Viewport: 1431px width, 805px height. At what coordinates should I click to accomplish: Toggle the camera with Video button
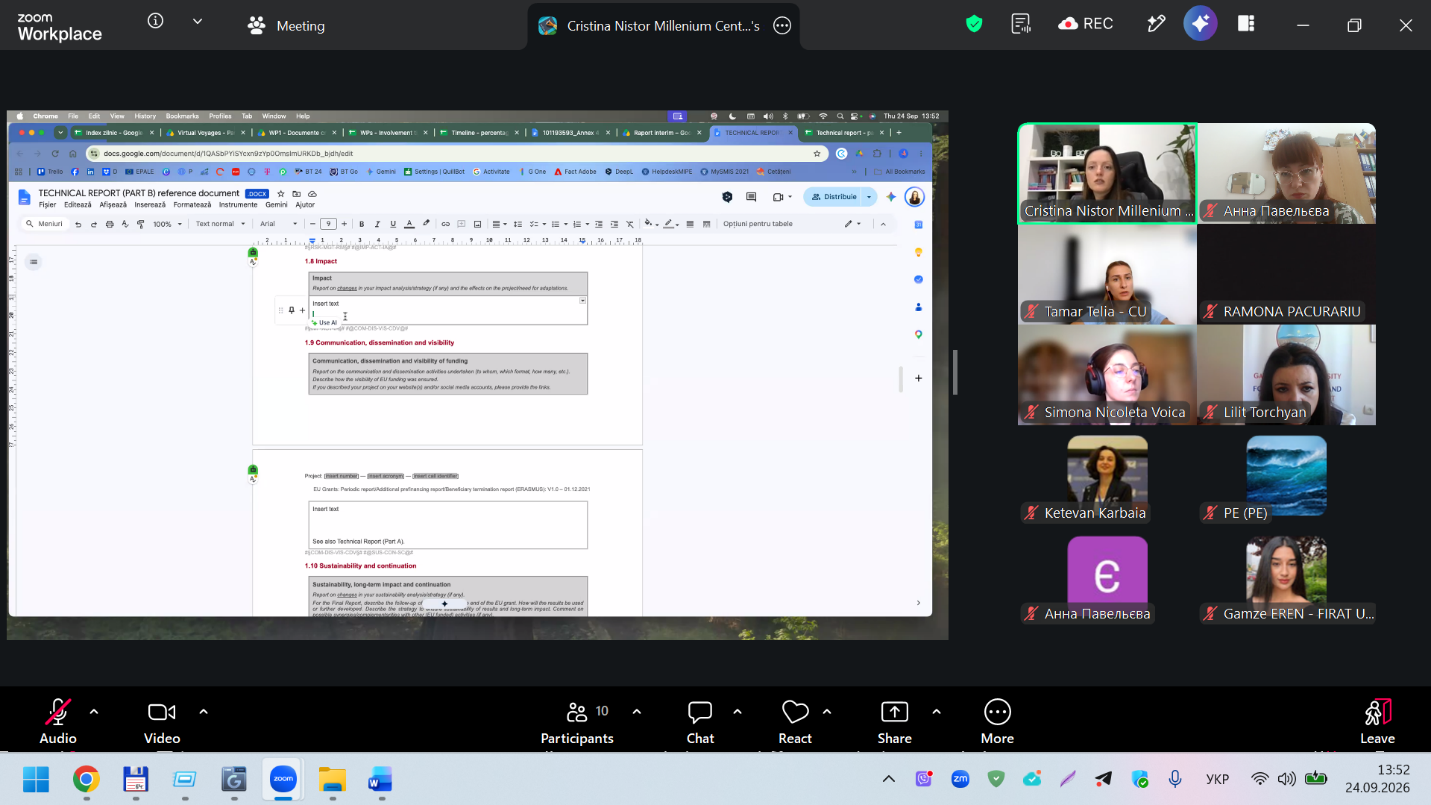[162, 722]
